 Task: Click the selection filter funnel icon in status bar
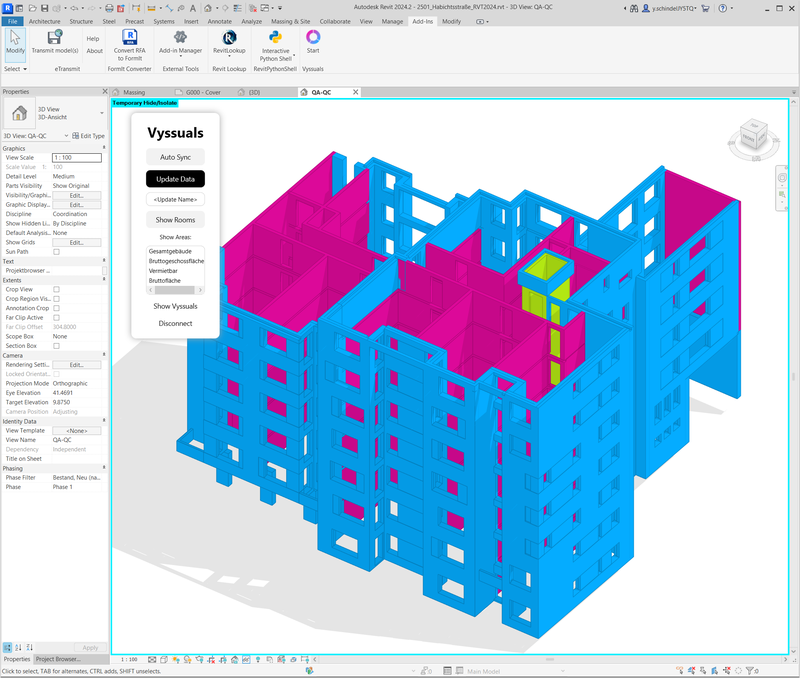point(750,671)
